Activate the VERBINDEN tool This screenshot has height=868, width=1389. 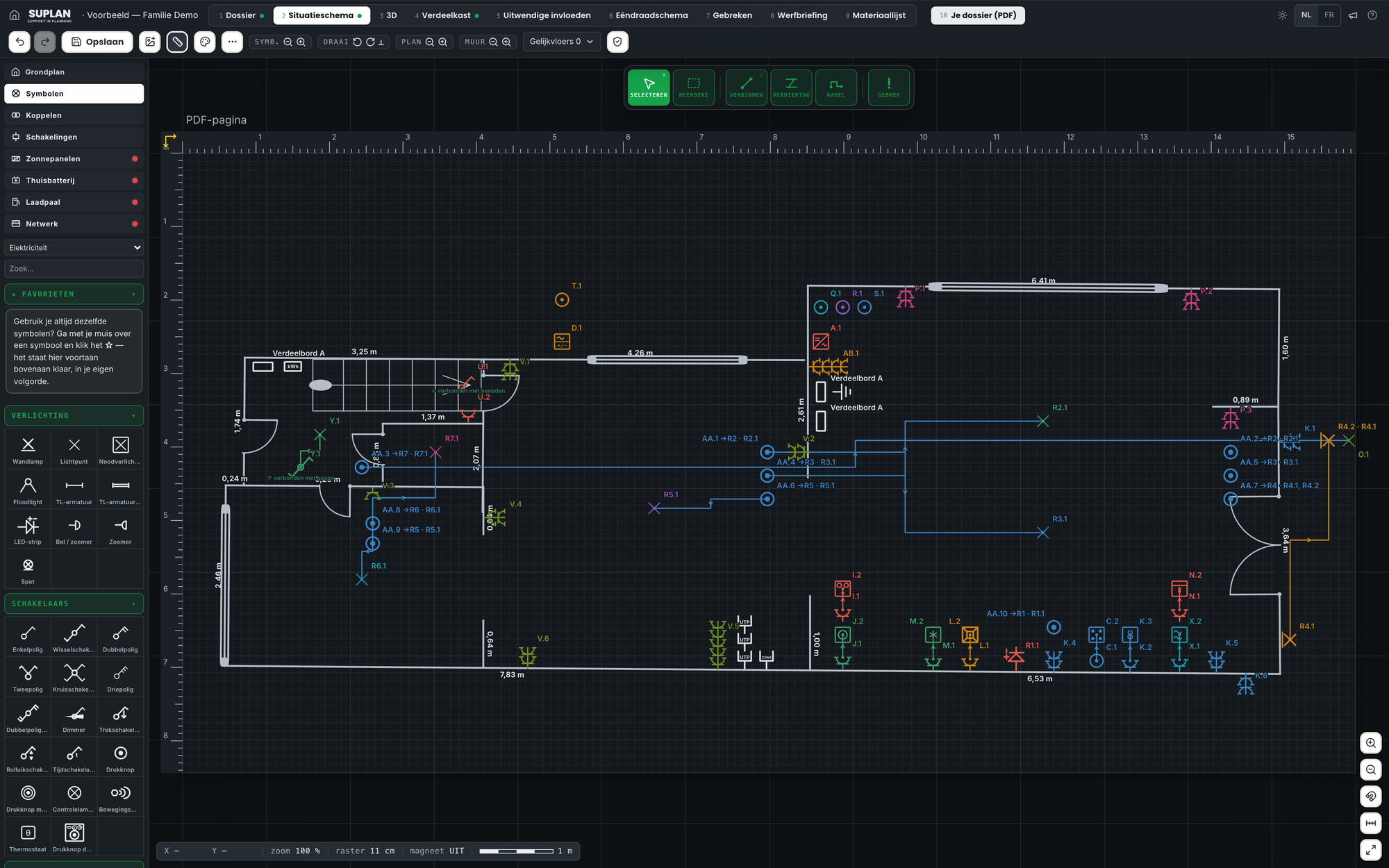[x=747, y=87]
